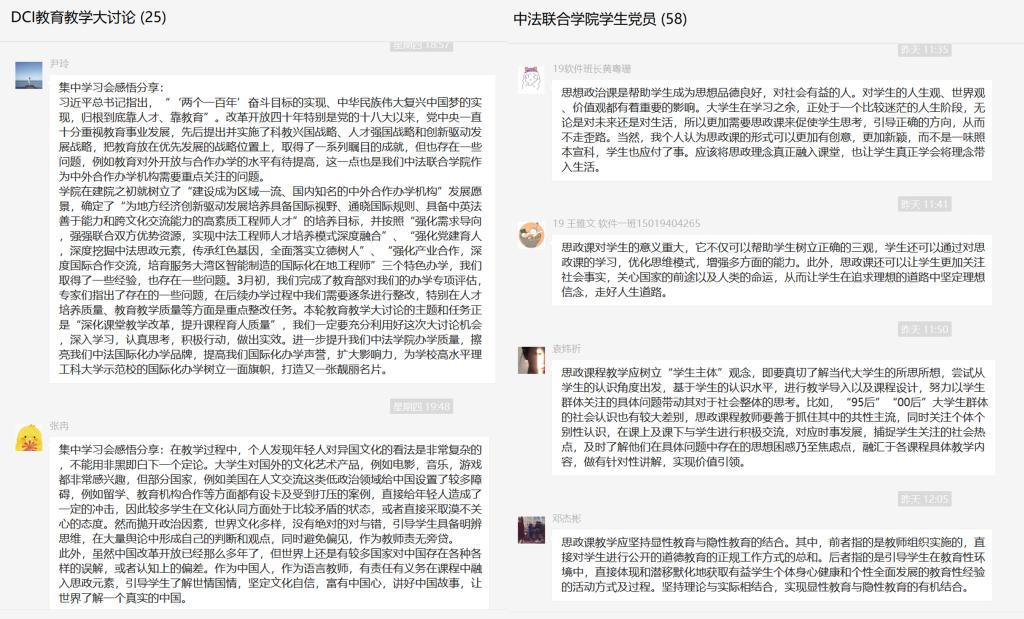Image resolution: width=1024 pixels, height=619 pixels.
Task: Click sender name 张冉
Action: 59,425
